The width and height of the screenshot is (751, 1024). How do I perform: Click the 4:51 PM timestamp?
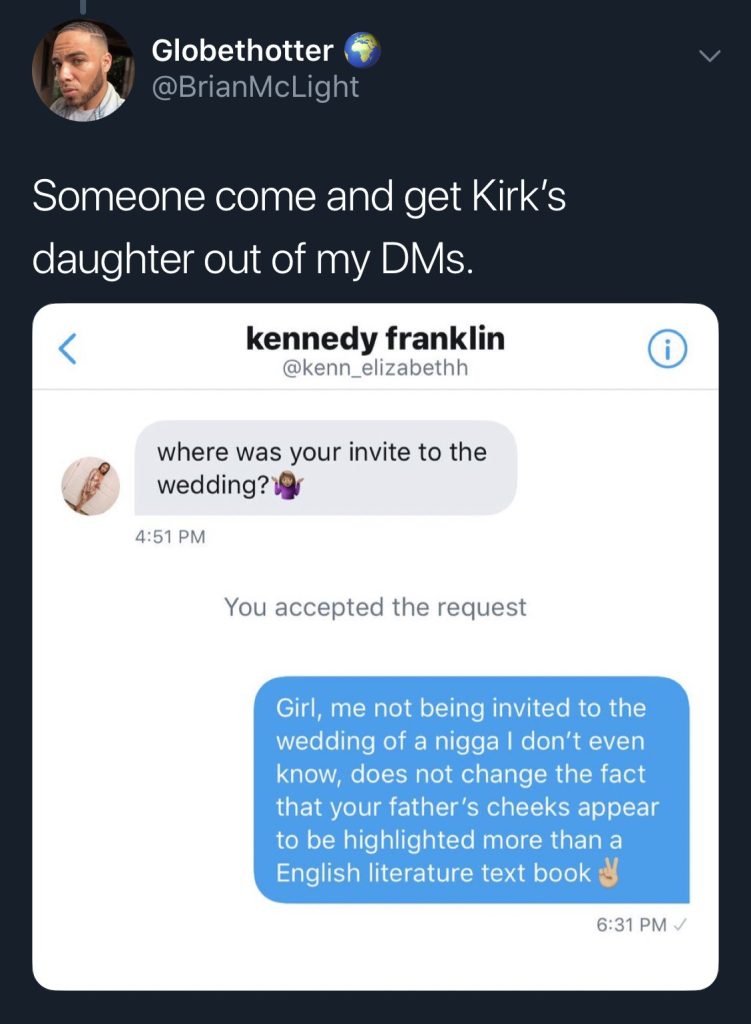coord(170,536)
